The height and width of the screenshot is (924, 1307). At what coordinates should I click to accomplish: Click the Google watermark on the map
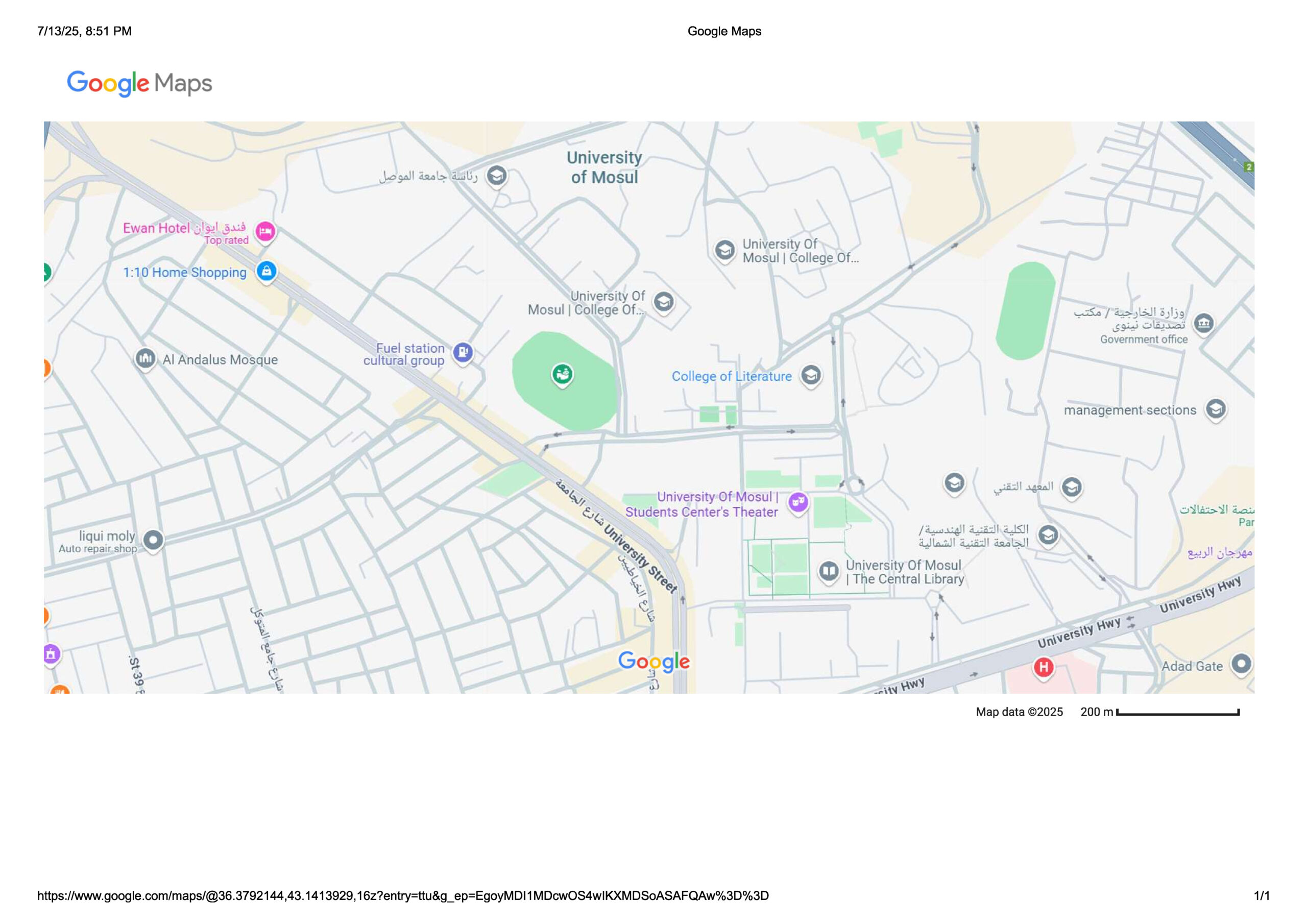[653, 662]
